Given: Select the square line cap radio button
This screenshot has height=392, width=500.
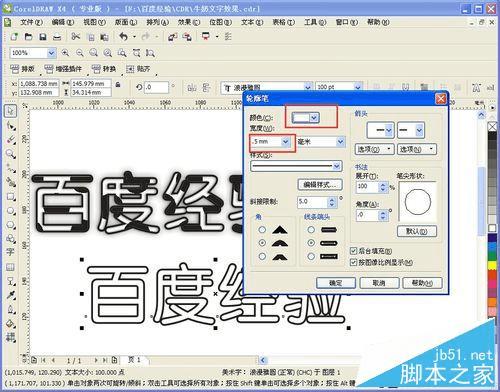Looking at the screenshot, I should (x=311, y=256).
